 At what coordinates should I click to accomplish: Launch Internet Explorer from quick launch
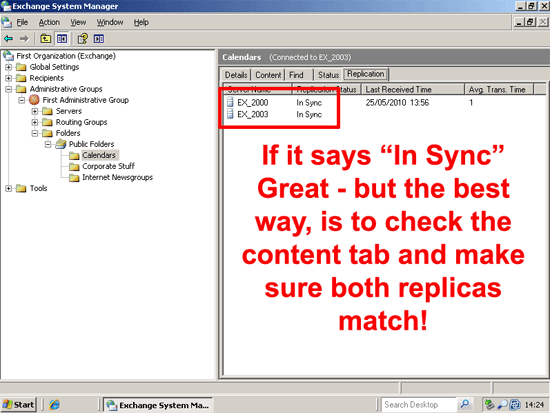54,405
